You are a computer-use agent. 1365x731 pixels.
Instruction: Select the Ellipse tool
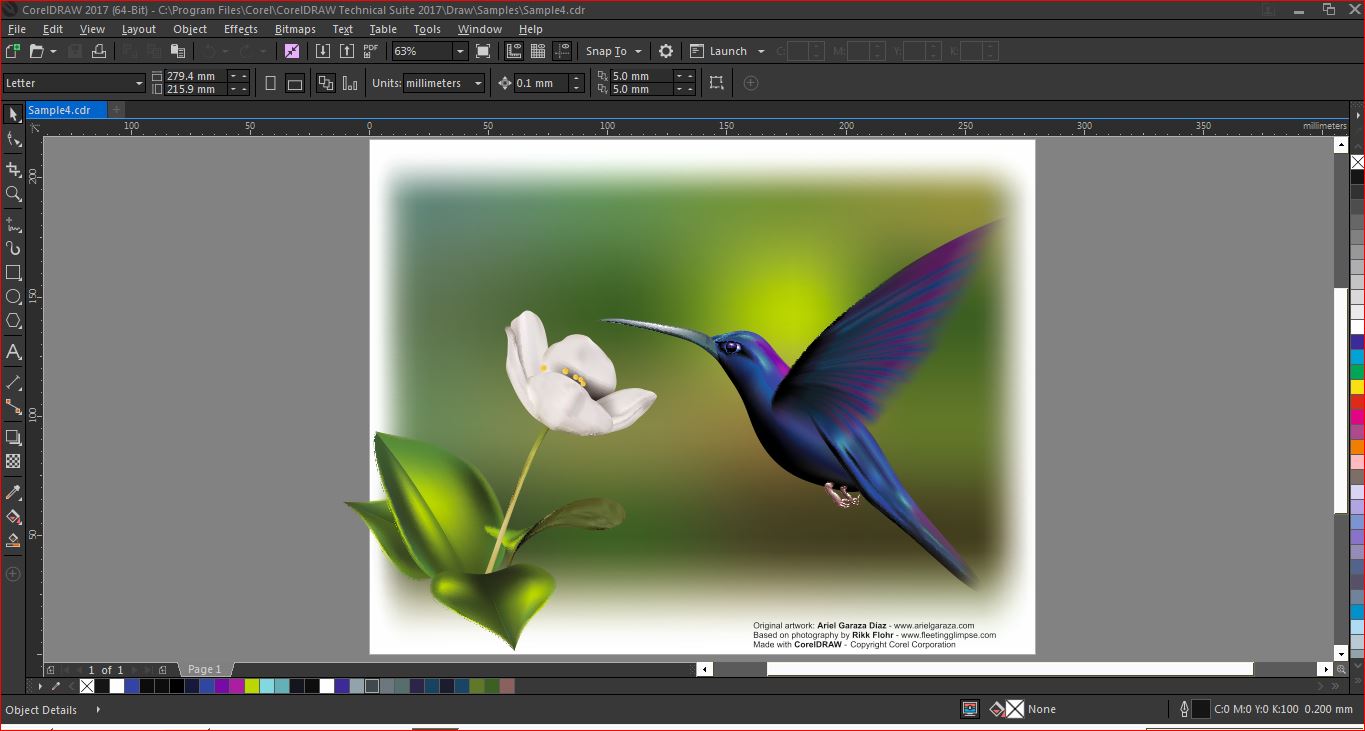pyautogui.click(x=13, y=297)
